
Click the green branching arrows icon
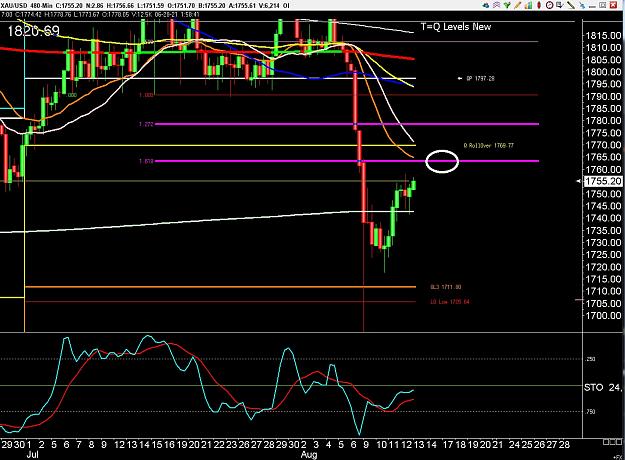click(x=507, y=5)
